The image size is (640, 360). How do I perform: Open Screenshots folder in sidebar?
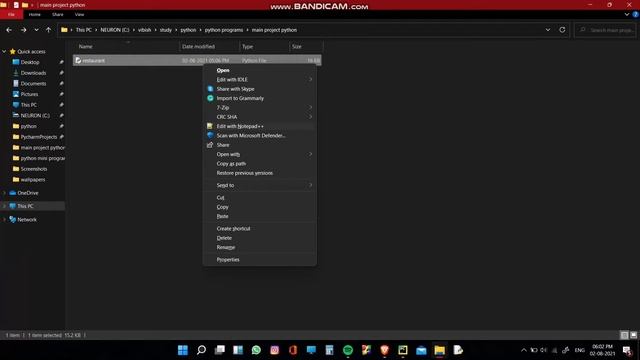pos(33,169)
